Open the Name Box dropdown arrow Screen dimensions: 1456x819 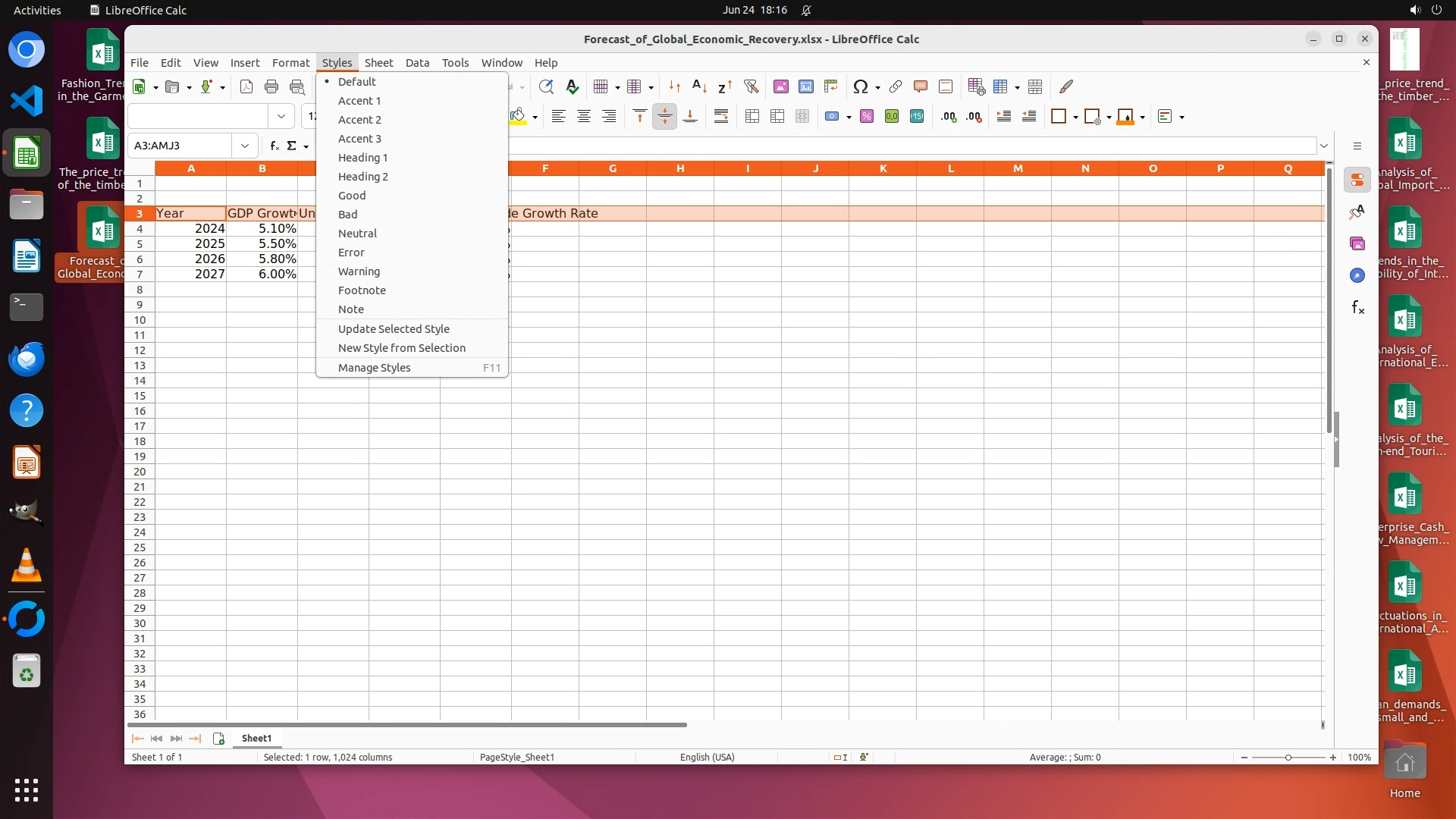pyautogui.click(x=245, y=146)
